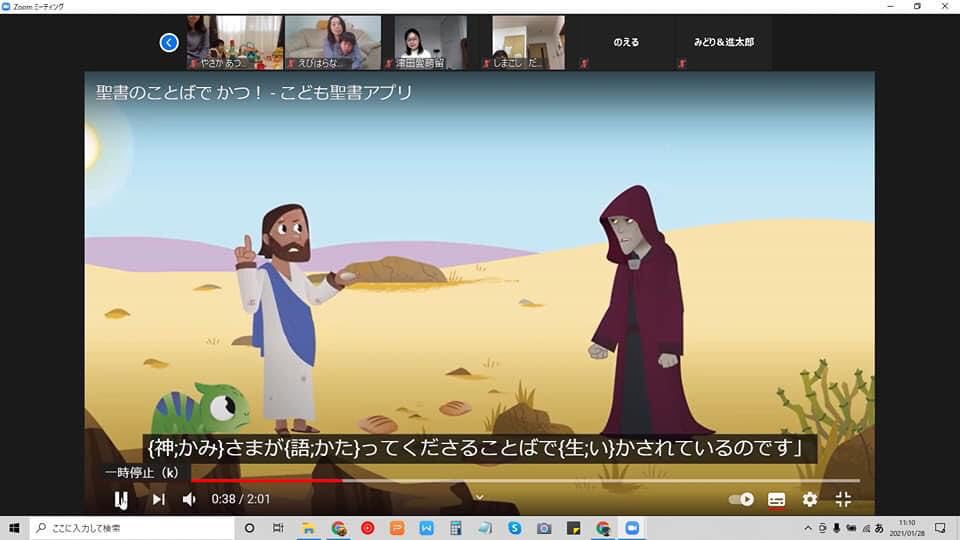Open the red circular app in taskbar

click(x=367, y=528)
